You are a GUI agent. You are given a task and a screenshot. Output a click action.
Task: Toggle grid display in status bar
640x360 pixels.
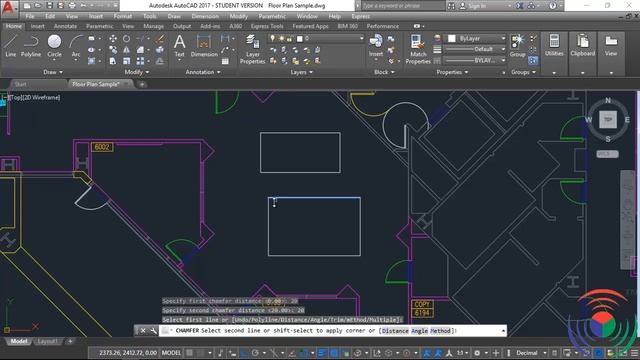[x=190, y=353]
